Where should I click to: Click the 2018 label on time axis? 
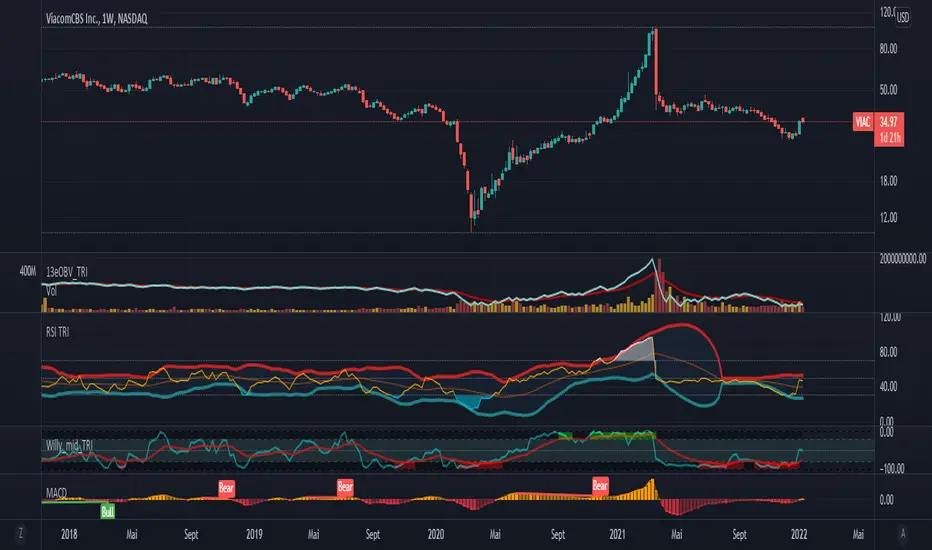pos(69,534)
